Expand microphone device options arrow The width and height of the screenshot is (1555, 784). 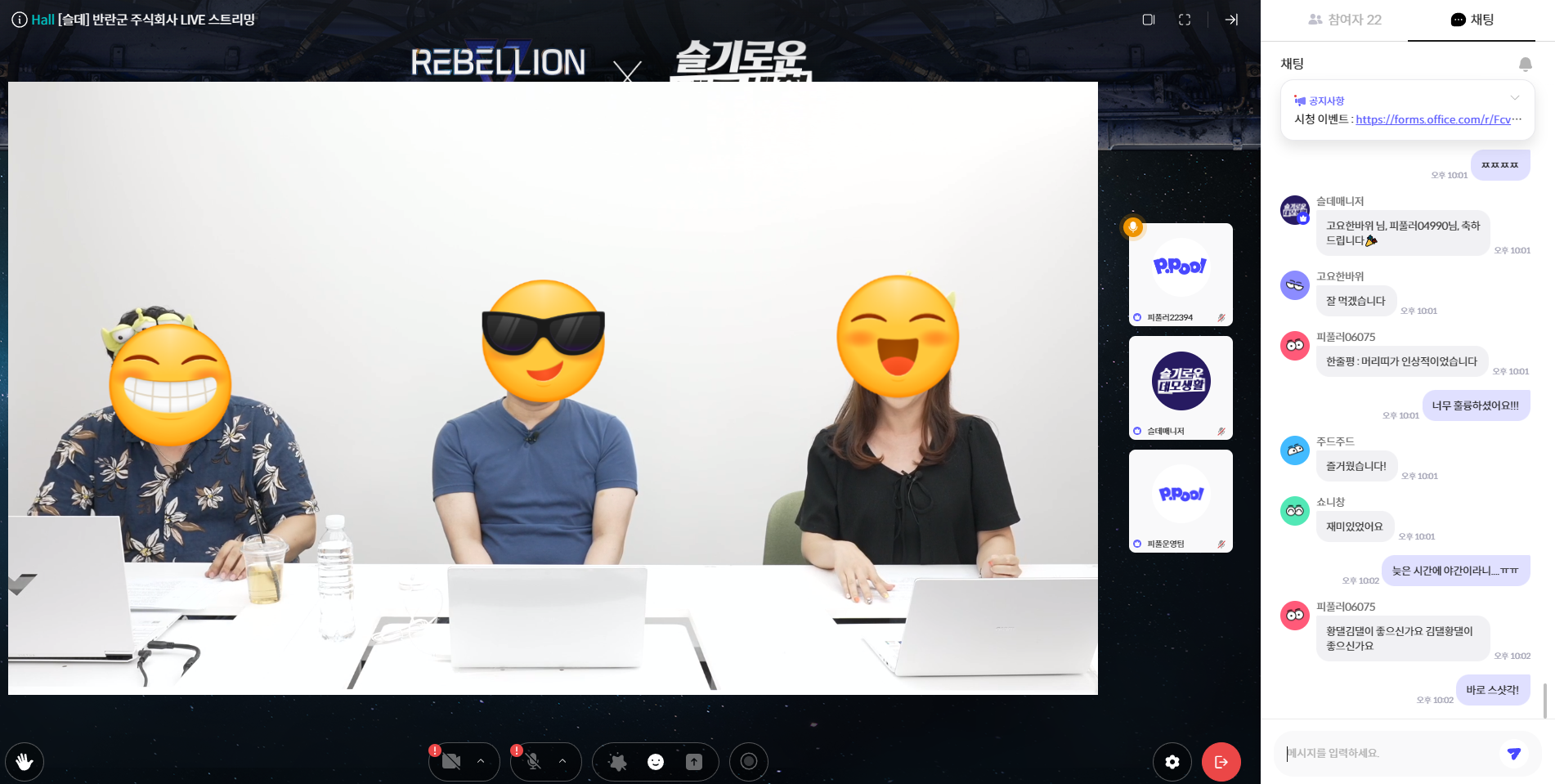[562, 762]
